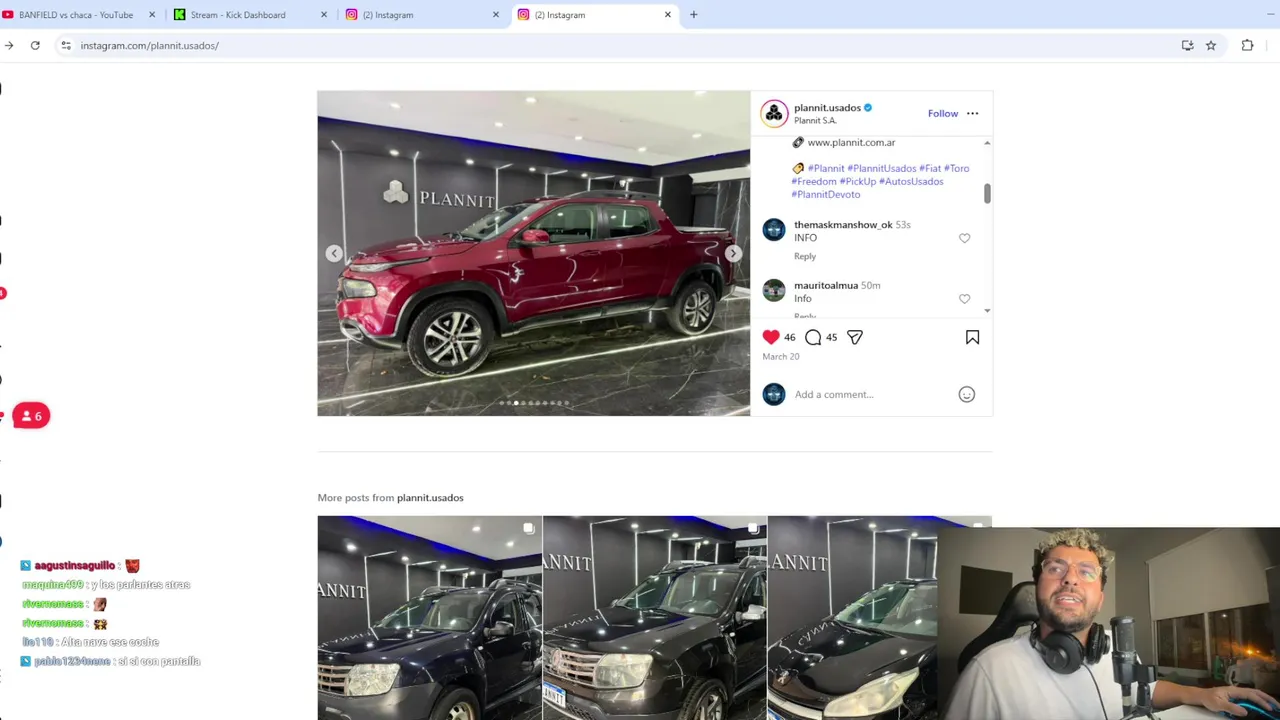
Task: Close the active Instagram tab
Action: pos(668,14)
